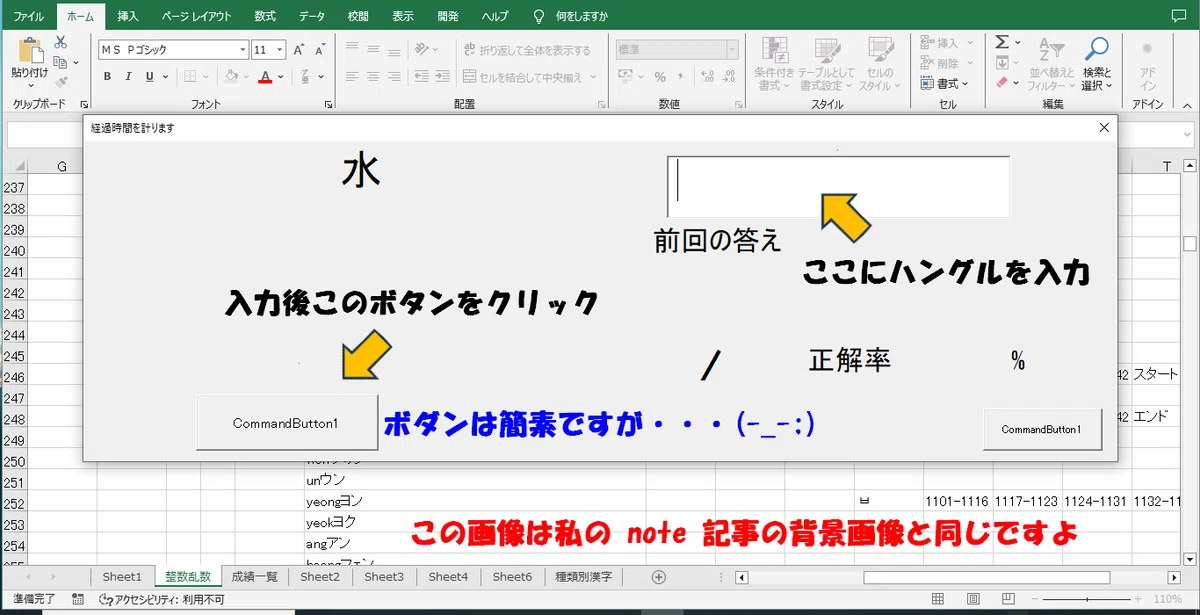Open 並べ替えとフィルター sort and filter
Screen dimensions: 1200x615
(x=1050, y=64)
